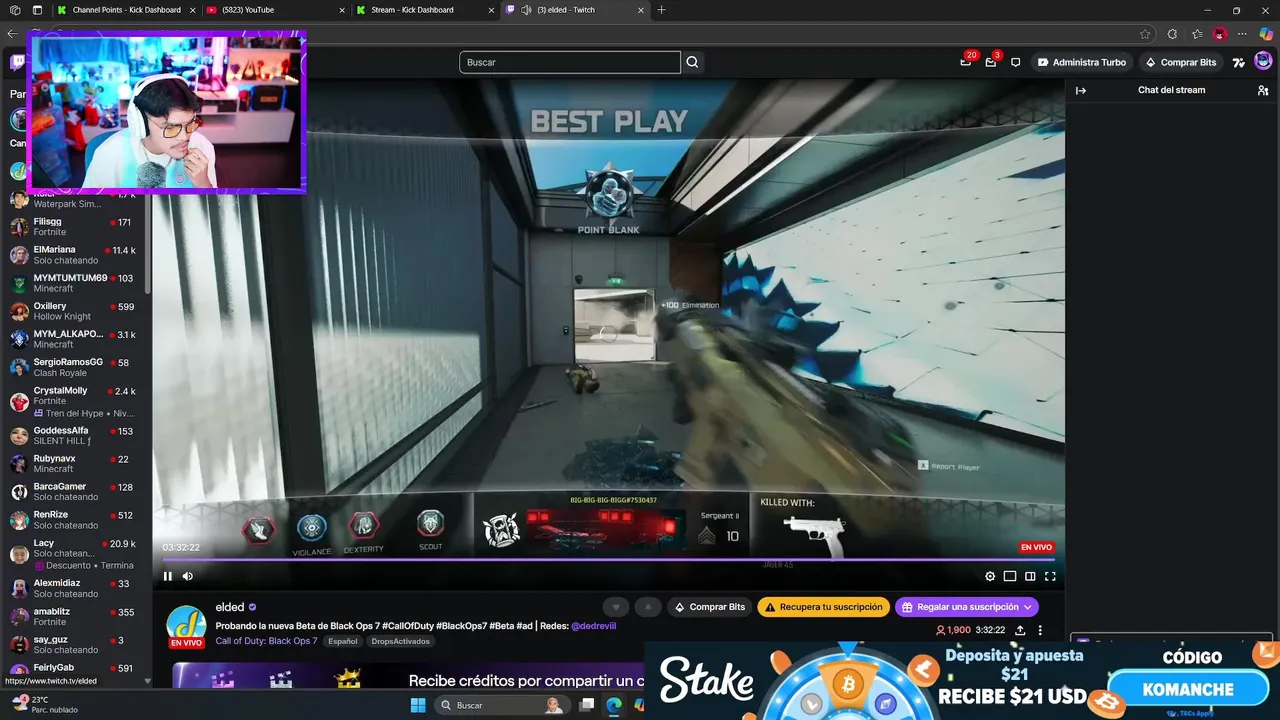
Task: Open messages icon with 3 badge
Action: point(991,62)
